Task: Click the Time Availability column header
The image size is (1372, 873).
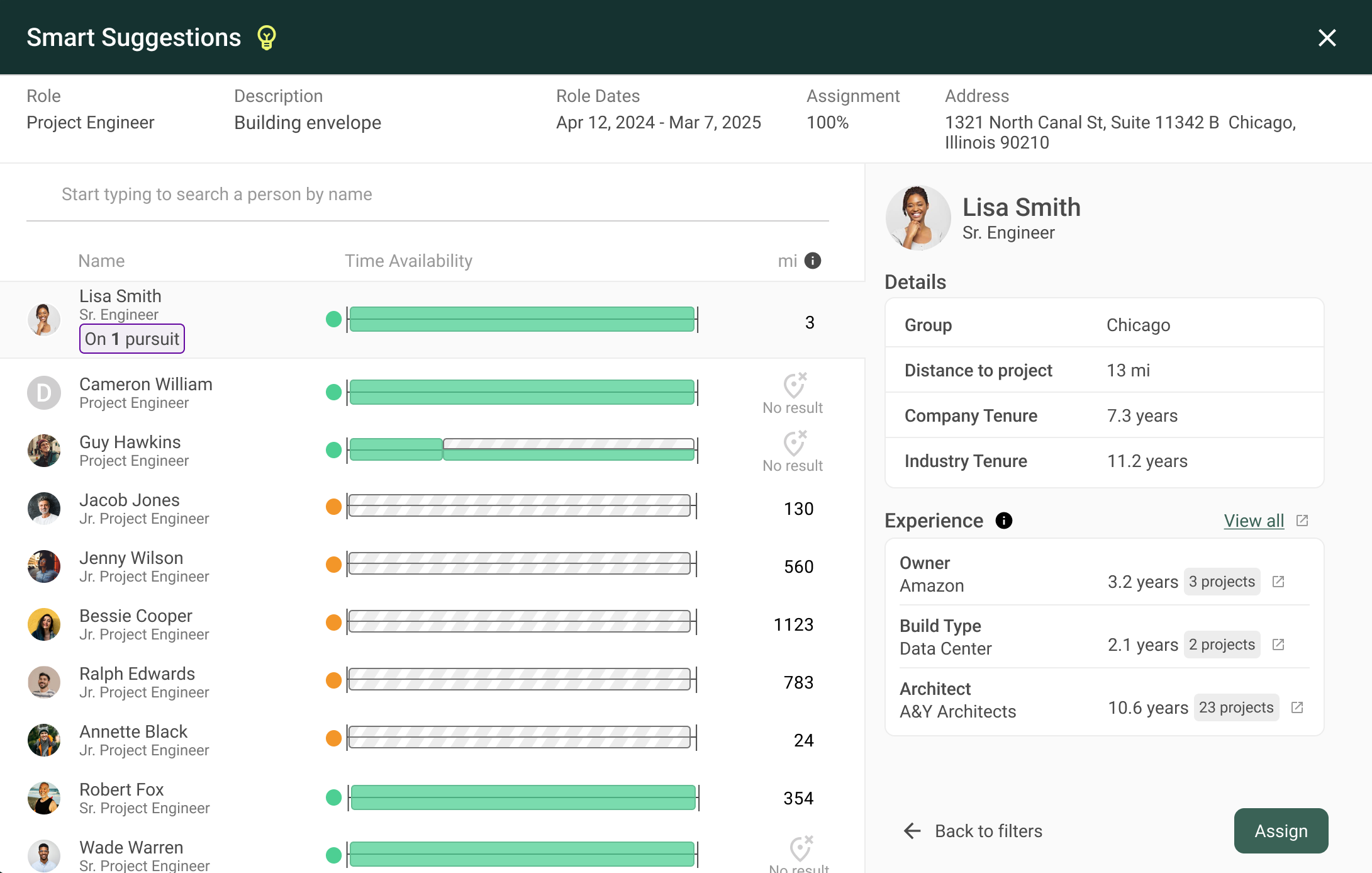Action: tap(408, 261)
